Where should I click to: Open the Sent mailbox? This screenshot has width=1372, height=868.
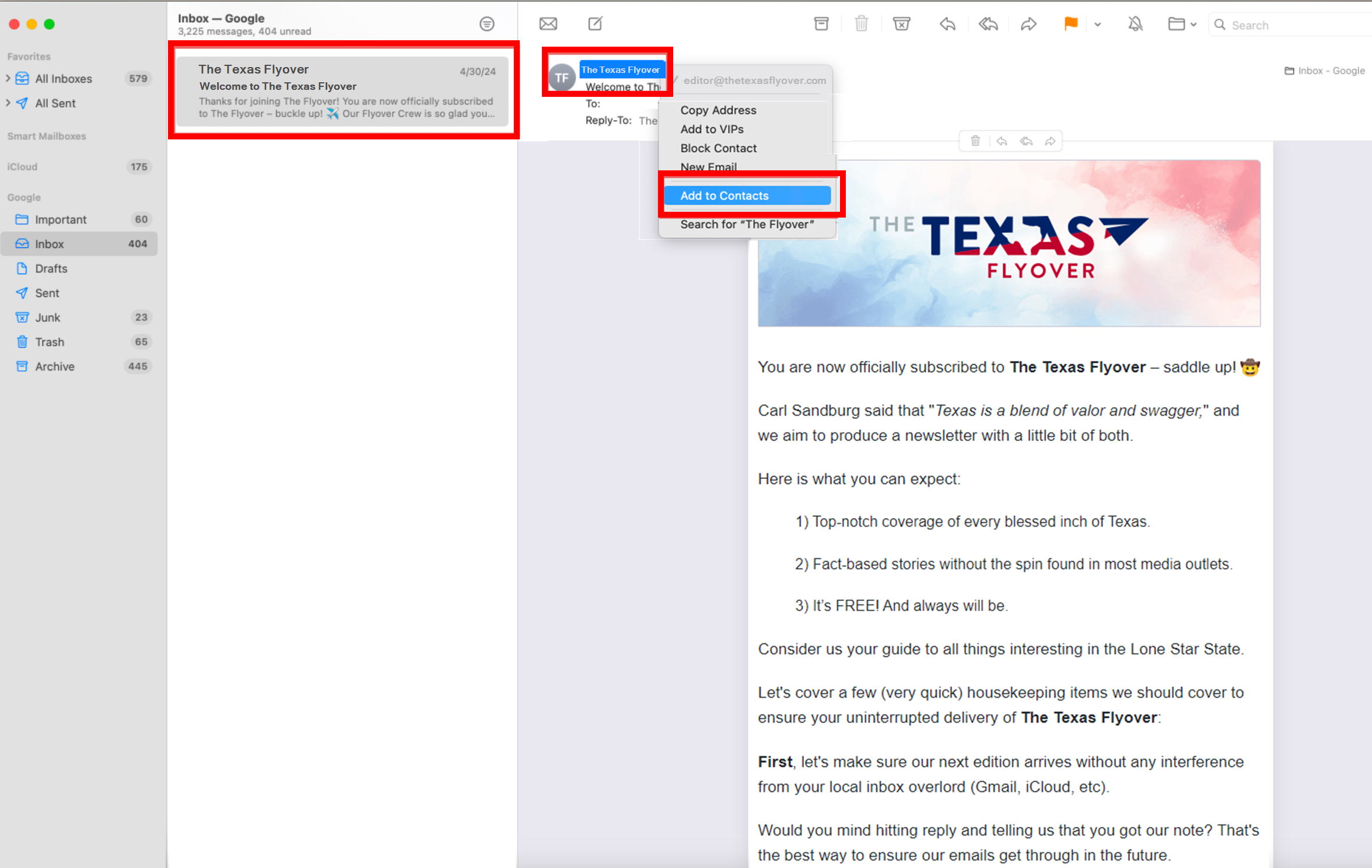pos(80,293)
